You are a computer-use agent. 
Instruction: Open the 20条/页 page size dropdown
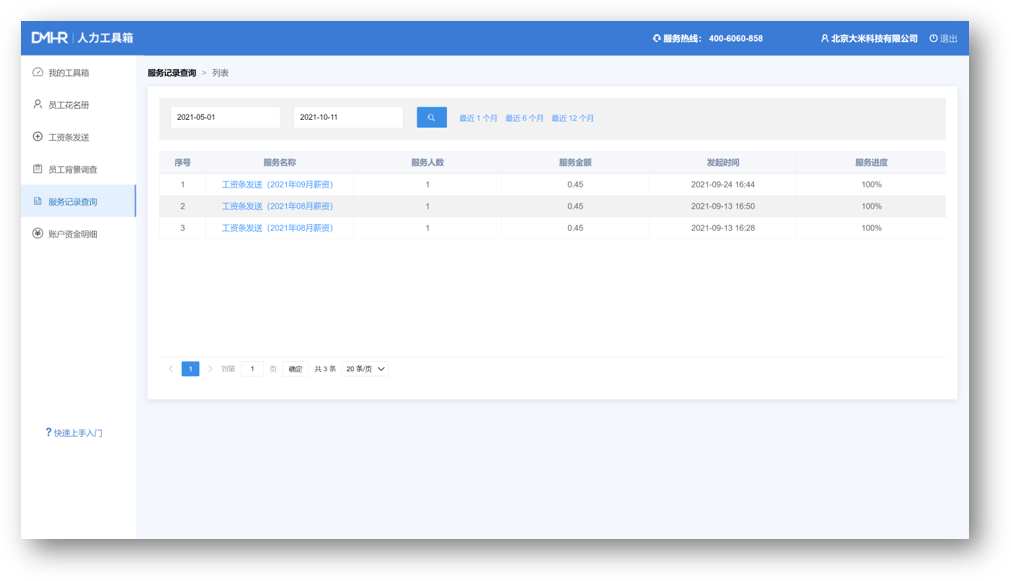click(365, 369)
